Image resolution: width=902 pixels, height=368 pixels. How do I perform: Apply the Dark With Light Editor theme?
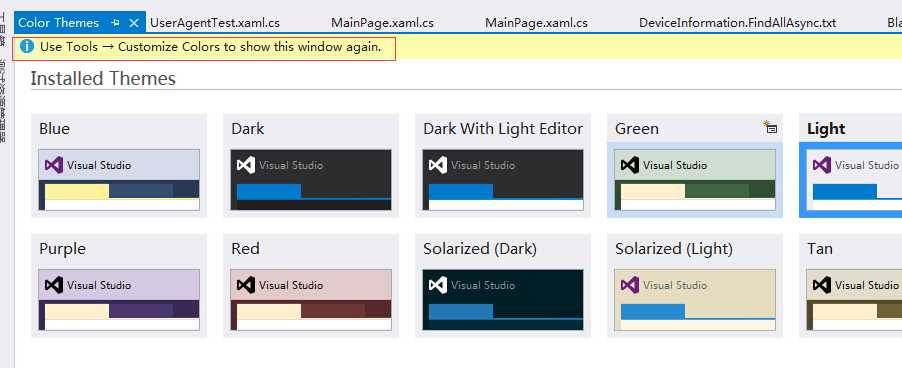pos(503,166)
